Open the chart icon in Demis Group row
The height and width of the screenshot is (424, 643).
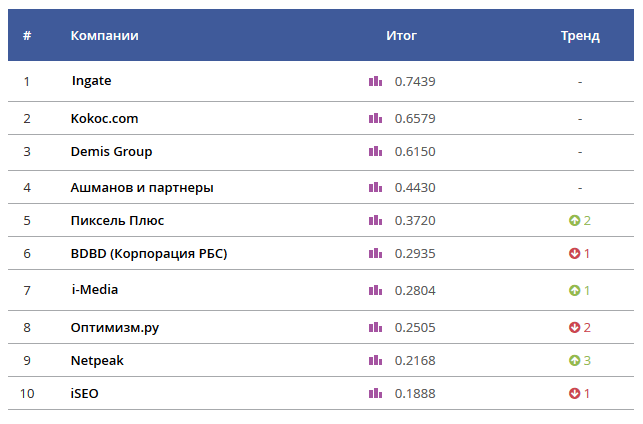(x=375, y=151)
